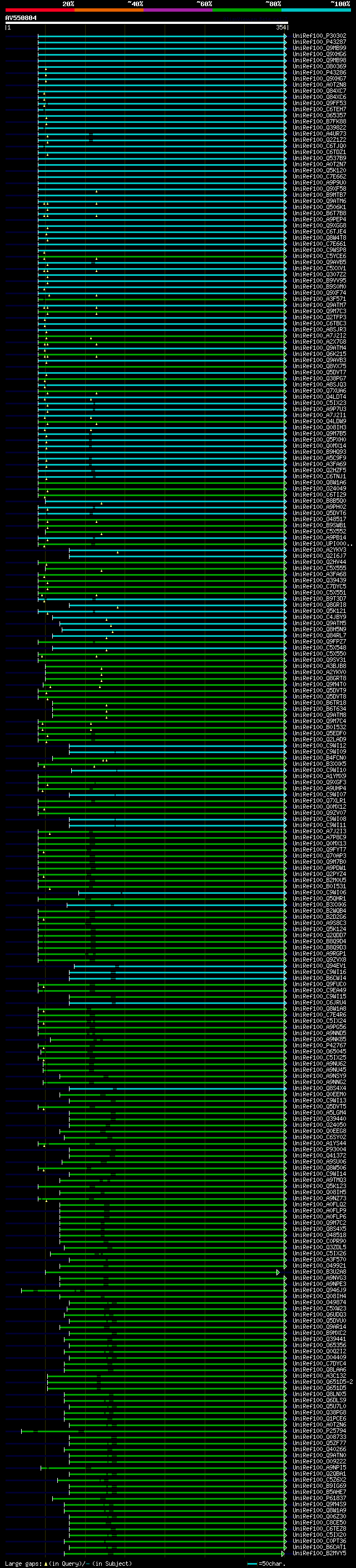Pick the UniRef100_A4UR73 hit
This screenshot has height=1568, width=356.
coord(319,134)
